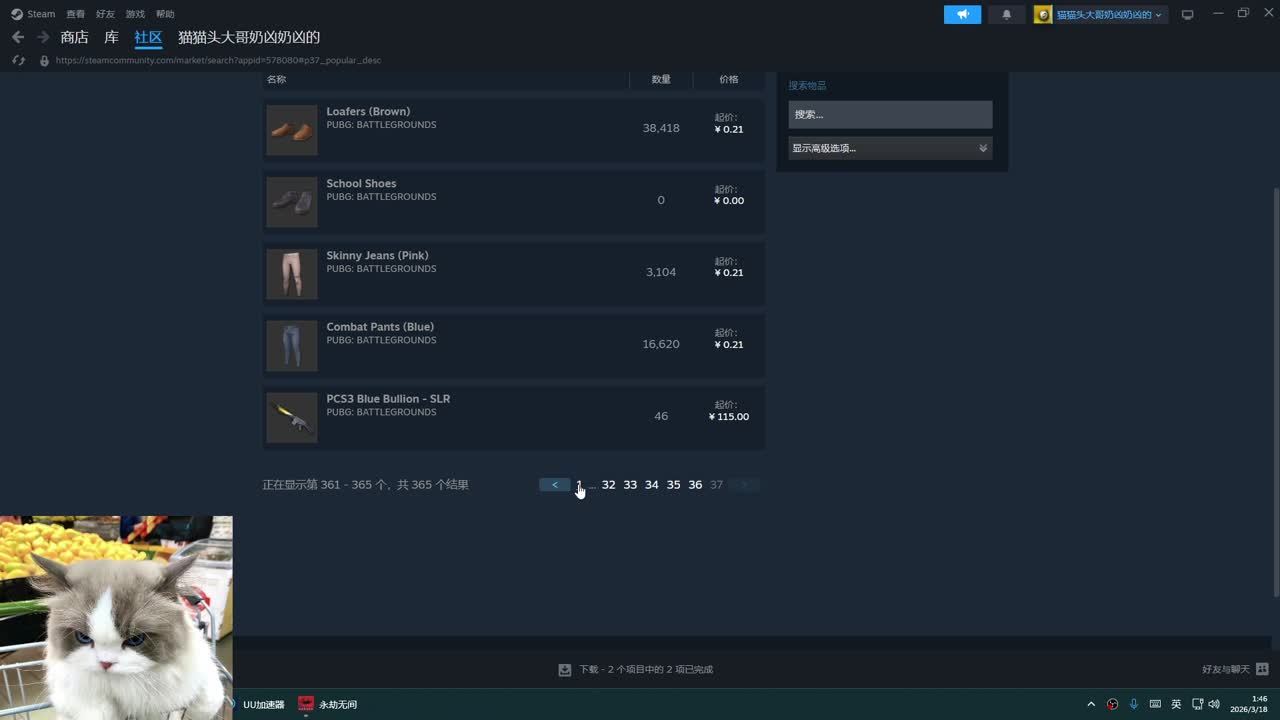Screen dimensions: 1280x720
Task: Show hidden system tray icons chevron
Action: tap(1091, 704)
